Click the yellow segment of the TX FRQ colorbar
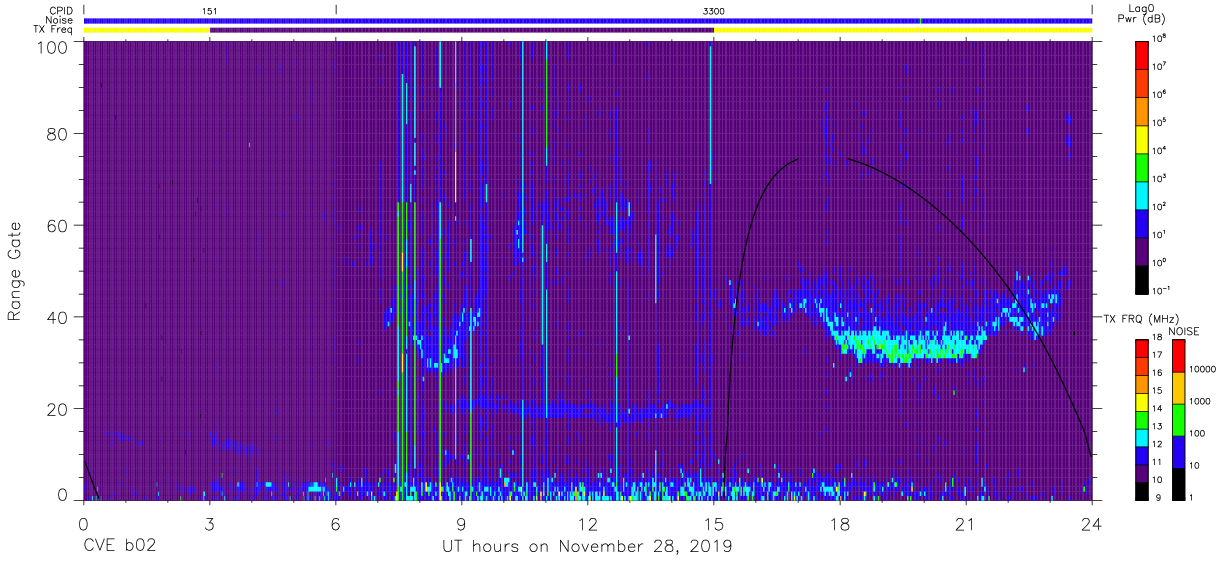The image size is (1228, 567). click(x=1142, y=402)
